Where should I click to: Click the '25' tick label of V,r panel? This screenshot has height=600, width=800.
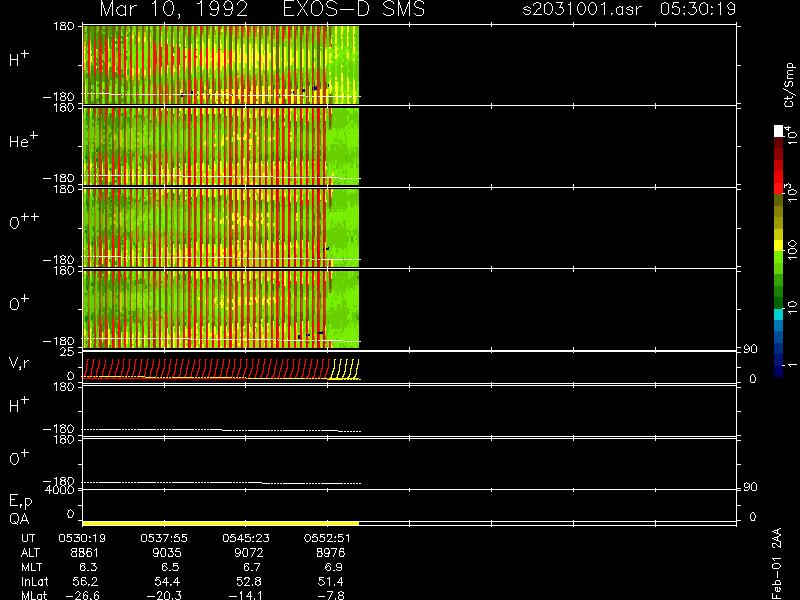[68, 352]
